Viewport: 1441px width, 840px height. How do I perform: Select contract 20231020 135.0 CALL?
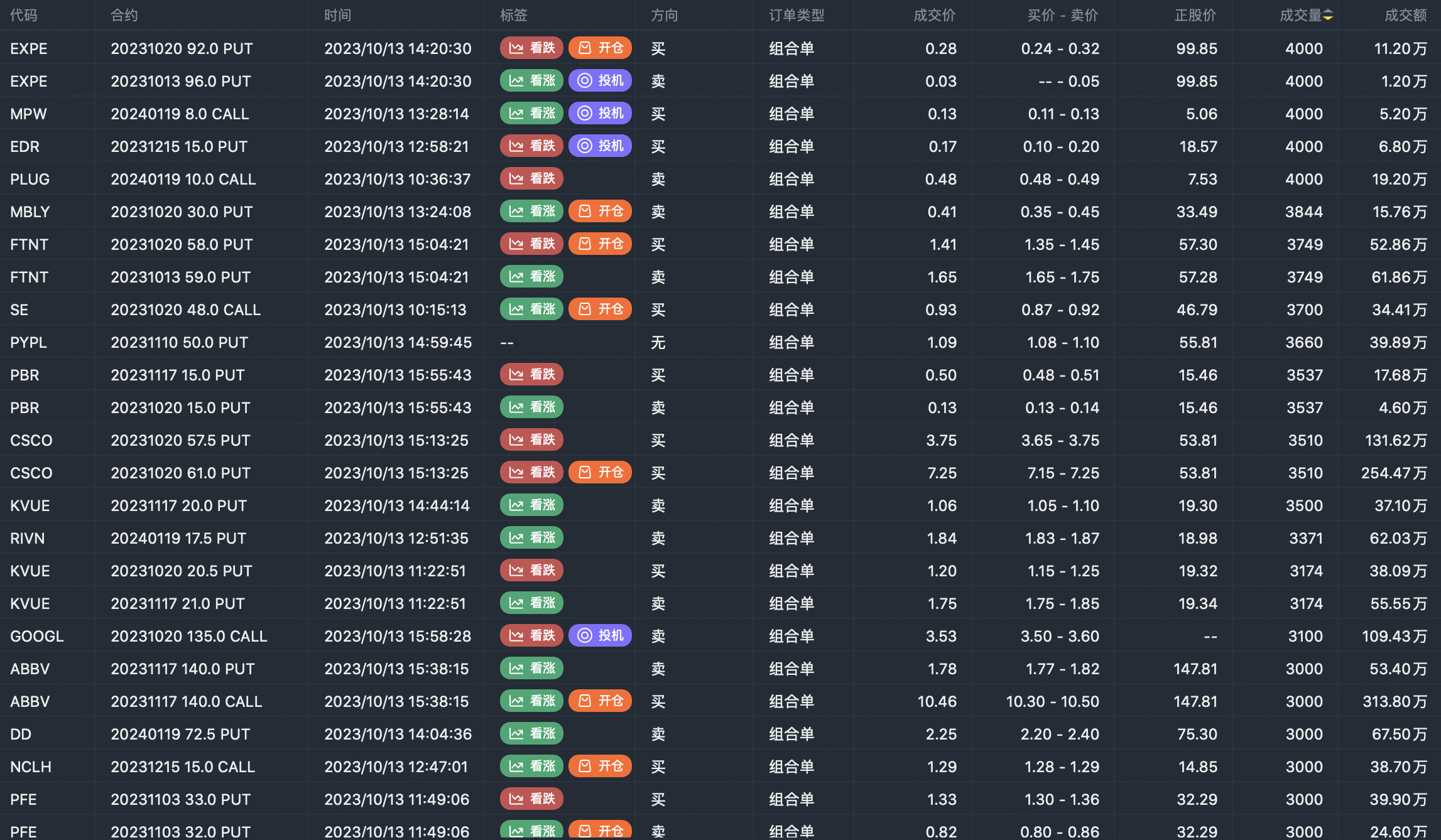pos(189,636)
